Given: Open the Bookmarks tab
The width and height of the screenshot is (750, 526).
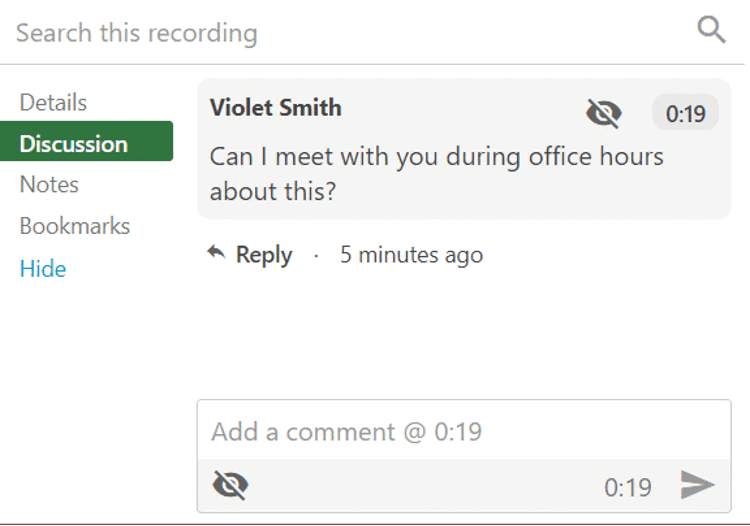Looking at the screenshot, I should [x=75, y=226].
